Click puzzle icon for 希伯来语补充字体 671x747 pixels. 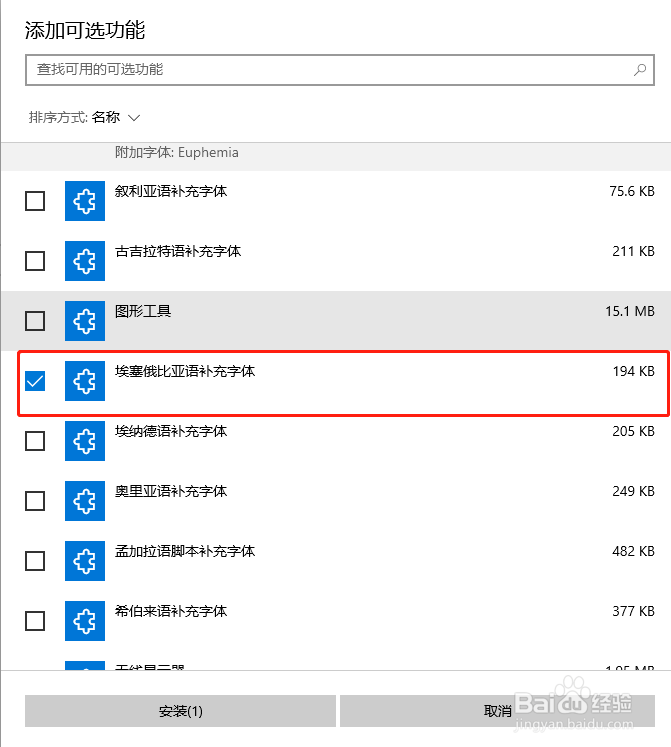[x=85, y=621]
